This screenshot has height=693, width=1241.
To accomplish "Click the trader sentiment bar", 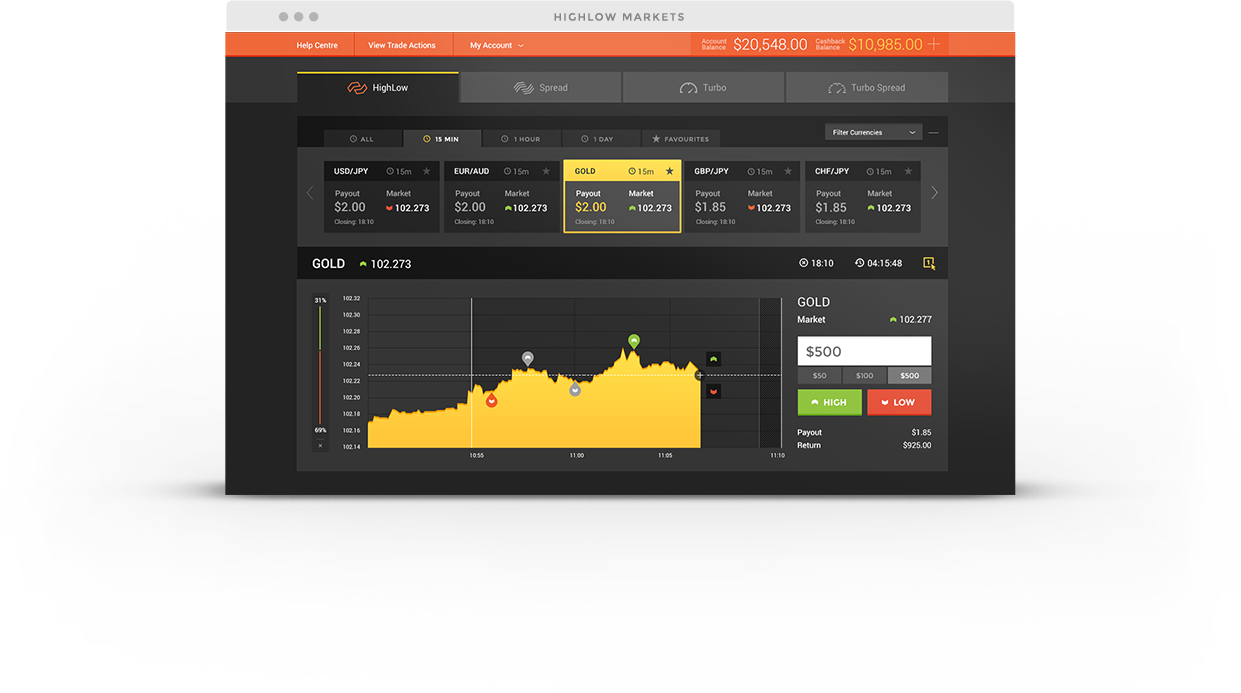I will [320, 365].
